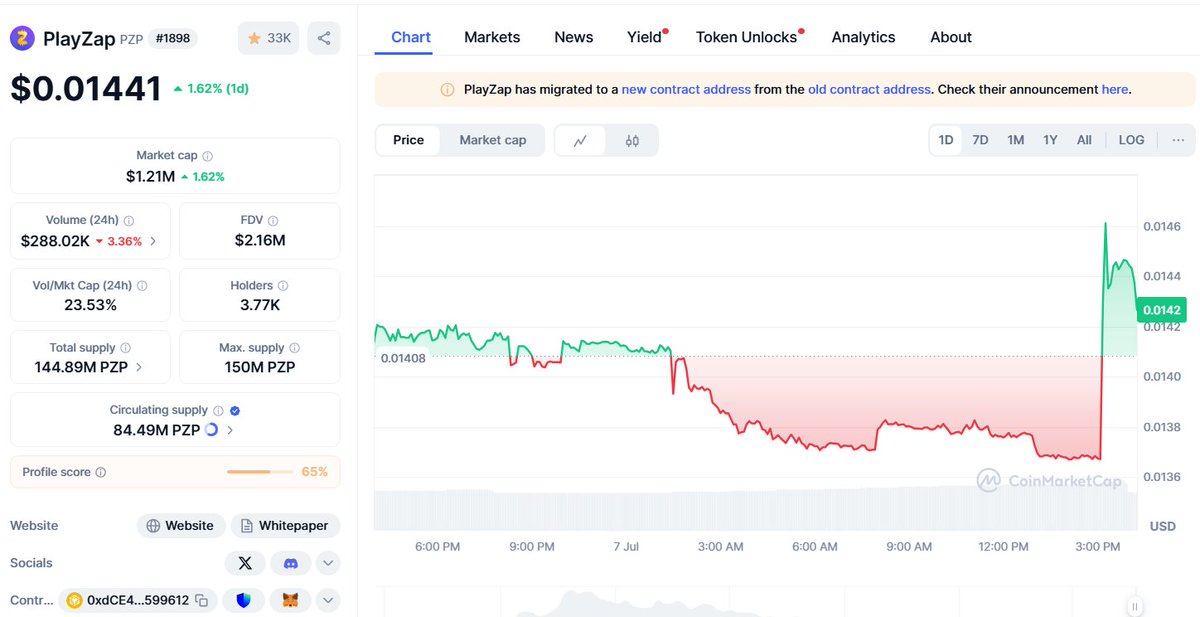Viewport: 1200px width, 617px height.
Task: Open the Yield tab
Action: point(645,37)
